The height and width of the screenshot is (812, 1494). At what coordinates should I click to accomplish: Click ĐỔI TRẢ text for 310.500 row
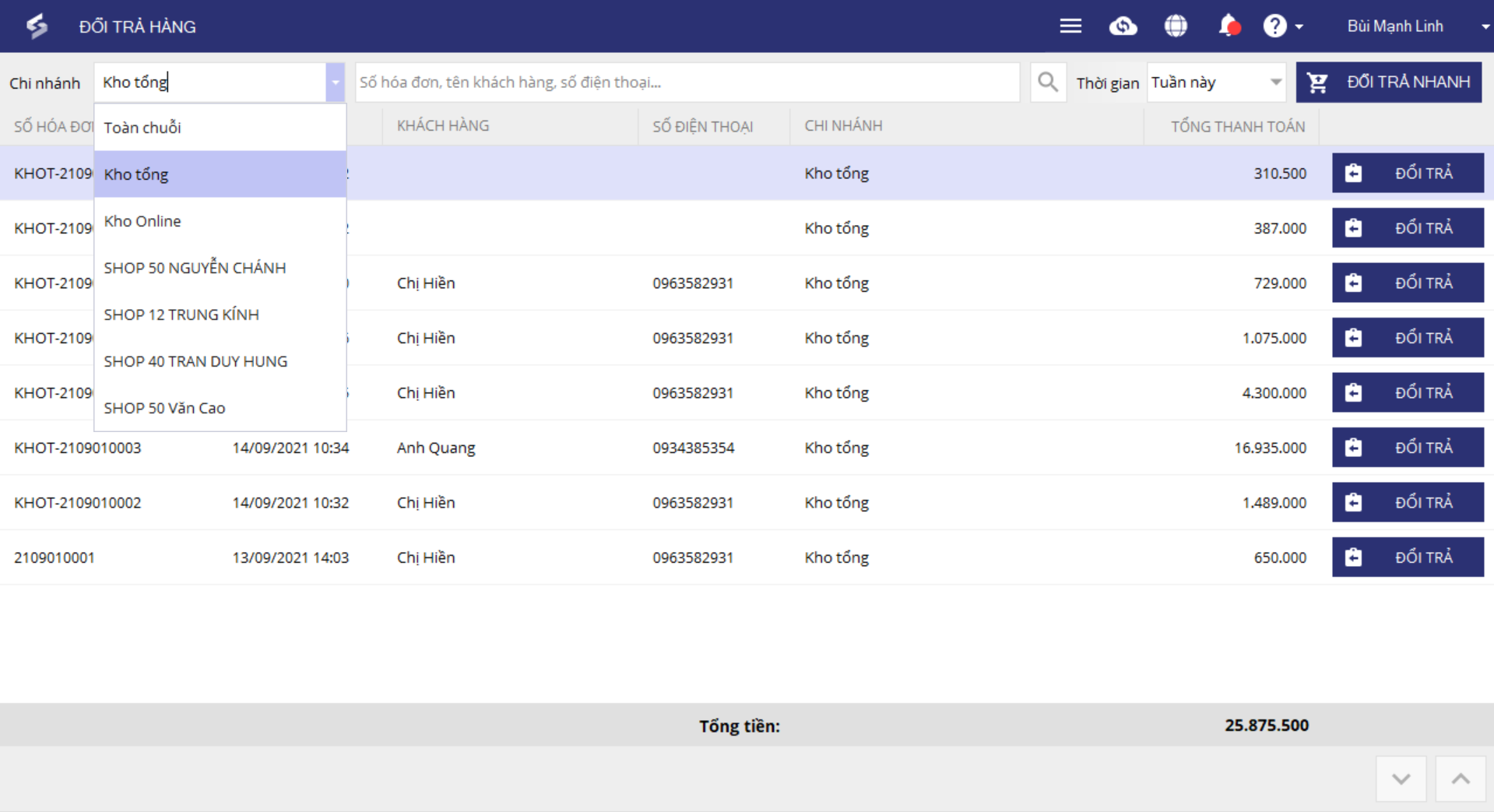(x=1424, y=173)
